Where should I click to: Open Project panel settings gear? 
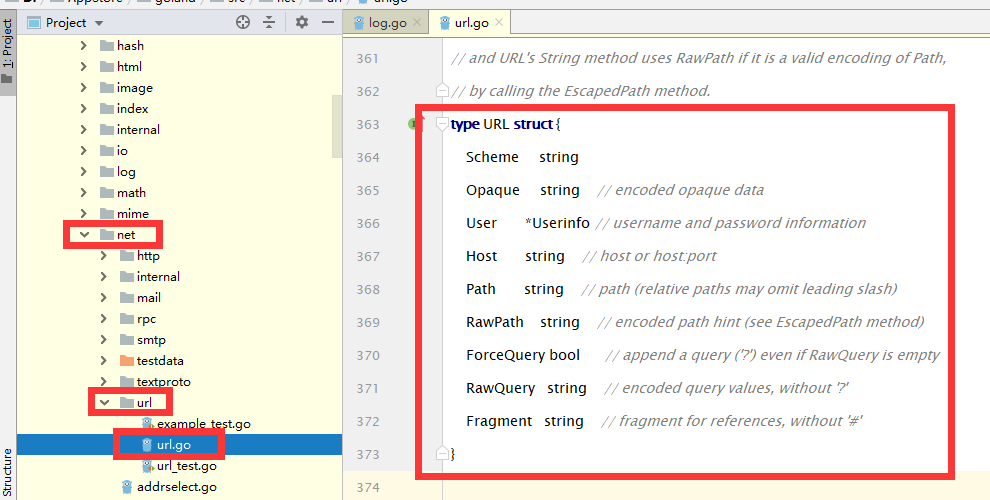(x=302, y=23)
